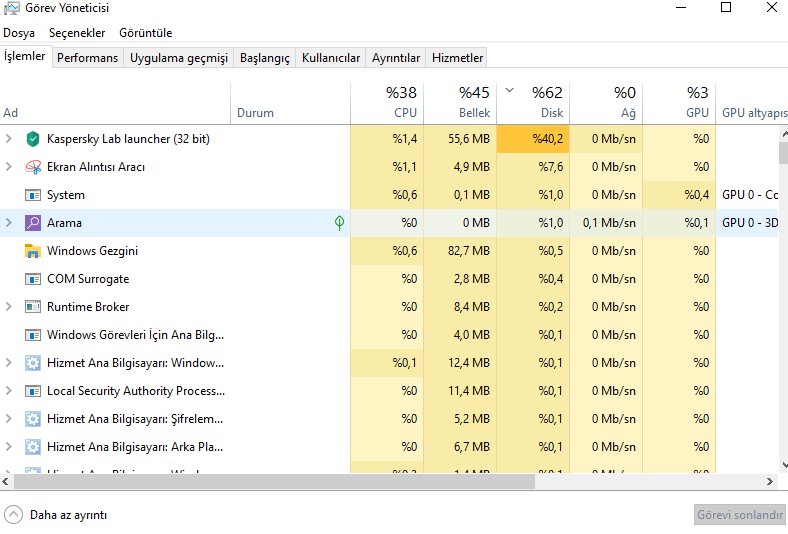Click the Hizmet Ana Bilgisayarı: Arka Pla... gear icon
The height and width of the screenshot is (534, 788).
[x=33, y=447]
